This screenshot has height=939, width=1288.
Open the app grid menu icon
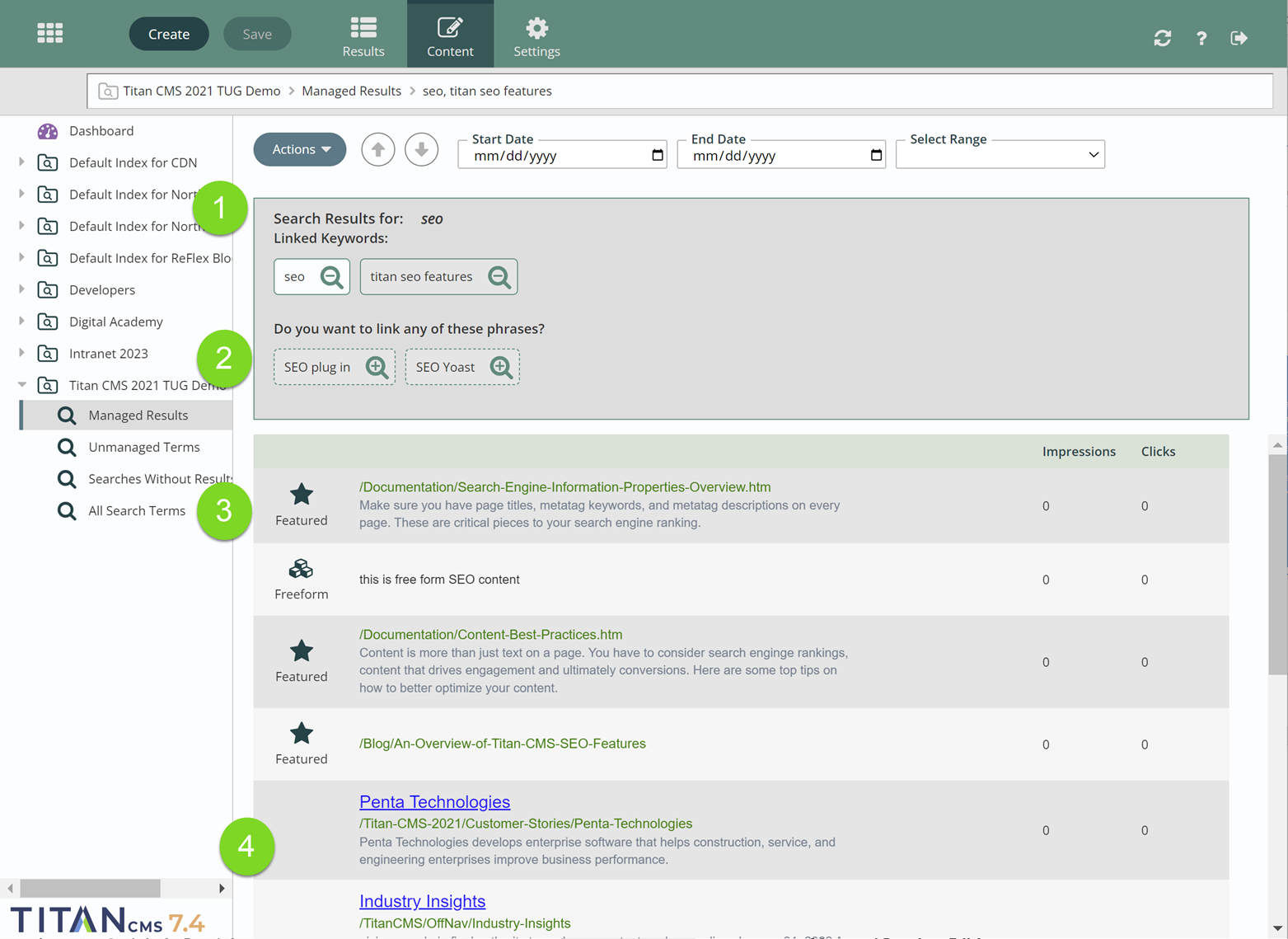click(50, 33)
